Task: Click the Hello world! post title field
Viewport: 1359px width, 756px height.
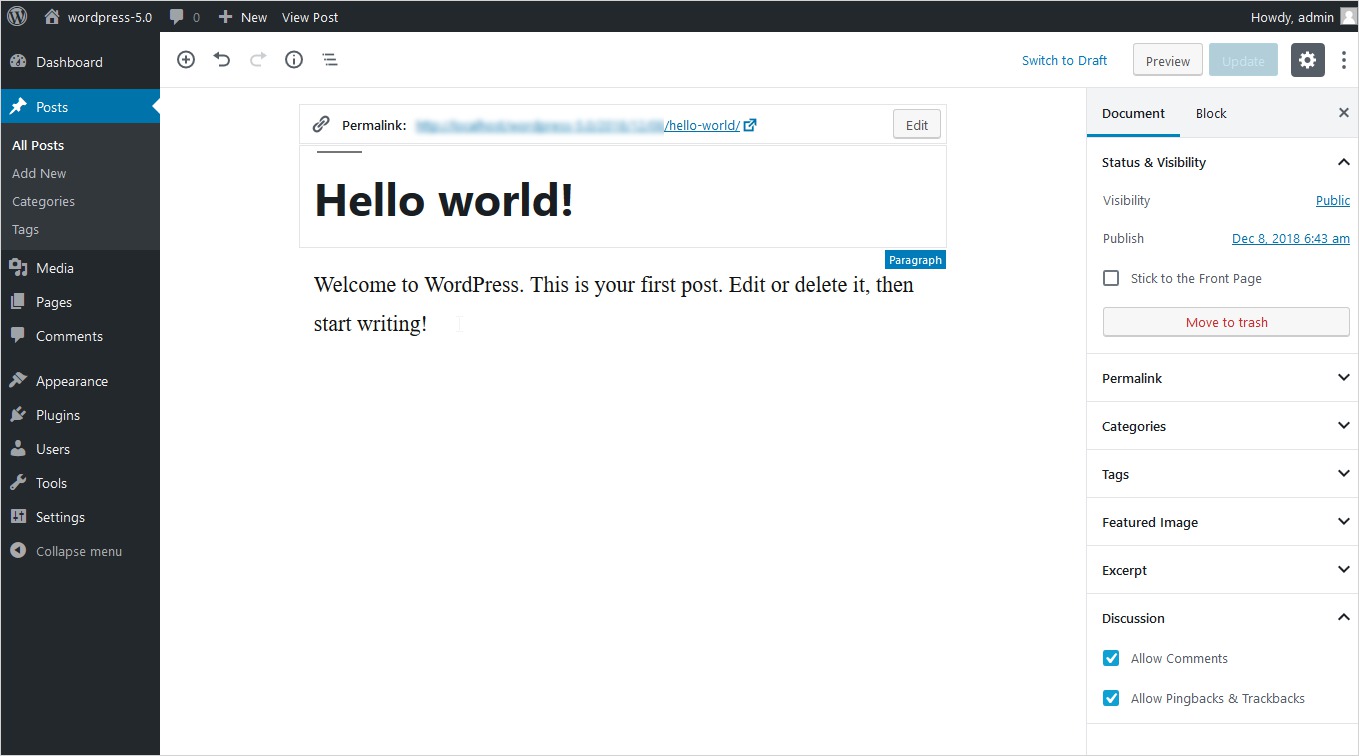Action: pyautogui.click(x=444, y=200)
